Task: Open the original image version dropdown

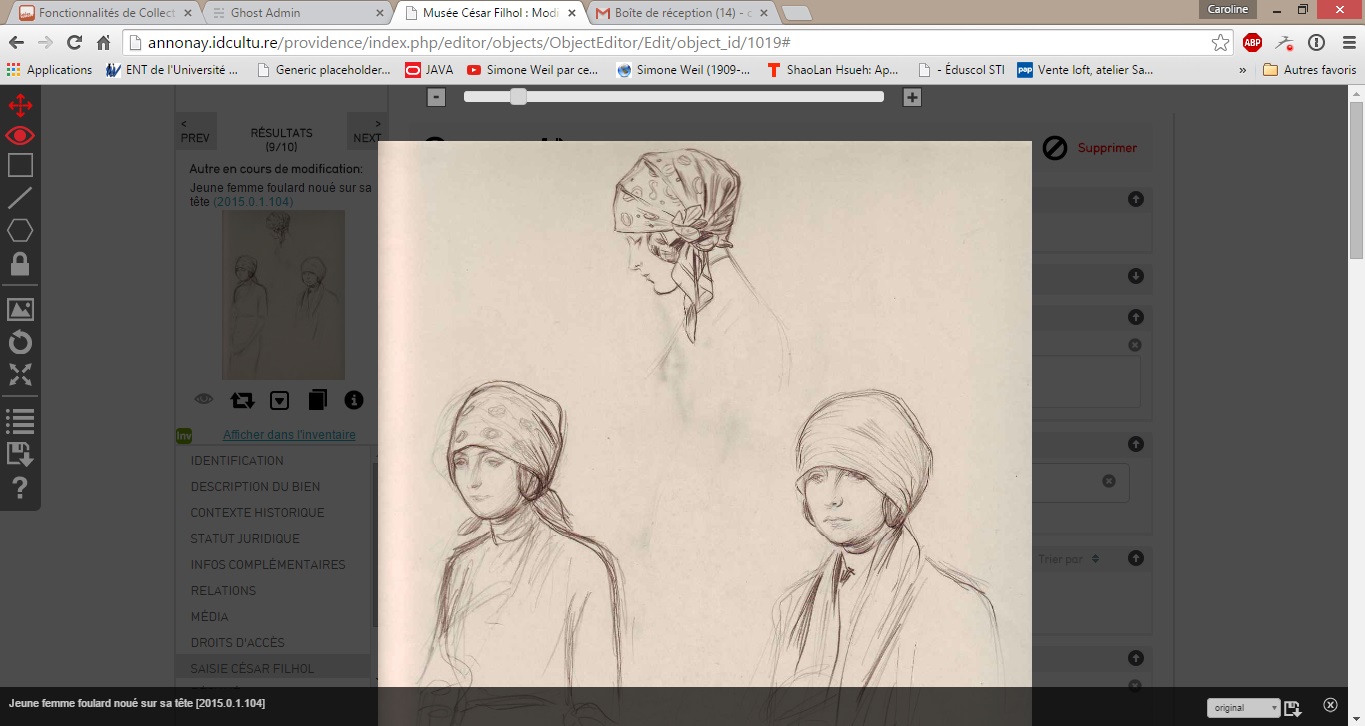Action: [1243, 708]
